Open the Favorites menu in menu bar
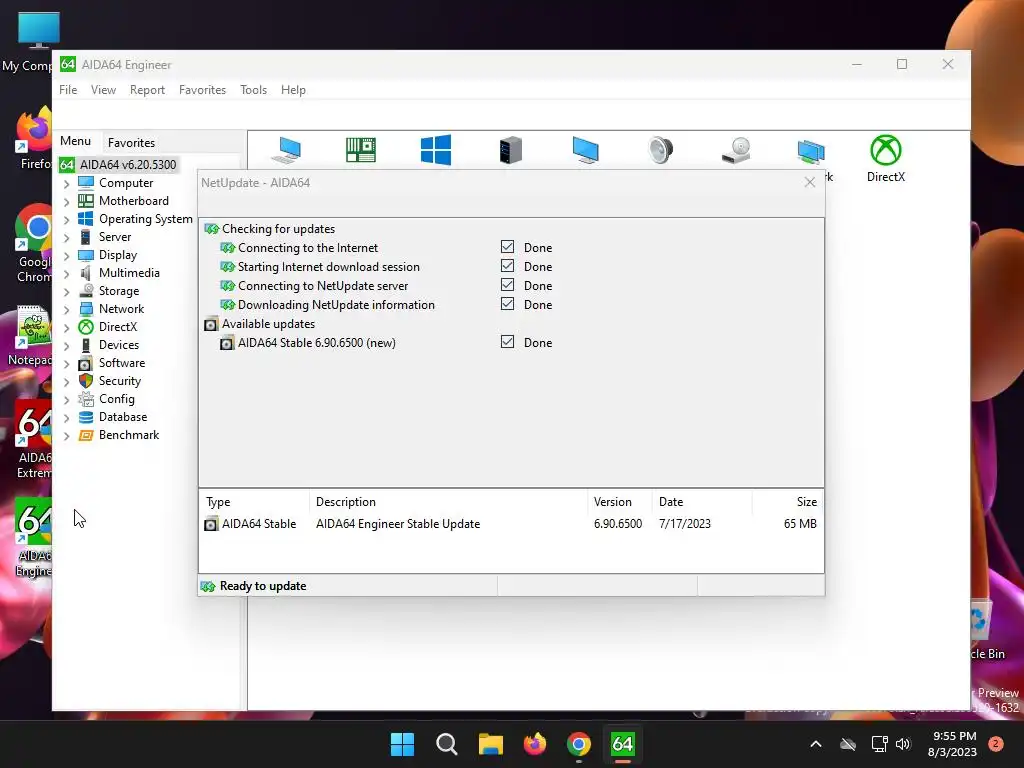Image resolution: width=1024 pixels, height=768 pixels. coord(202,89)
